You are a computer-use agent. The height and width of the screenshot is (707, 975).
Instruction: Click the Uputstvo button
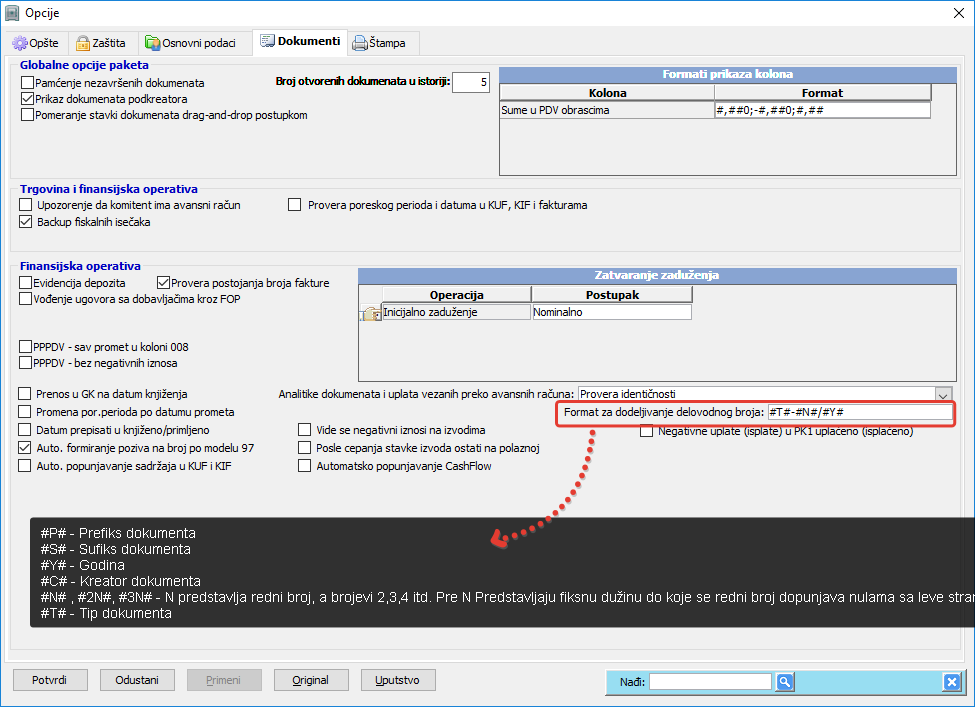pyautogui.click(x=397, y=680)
